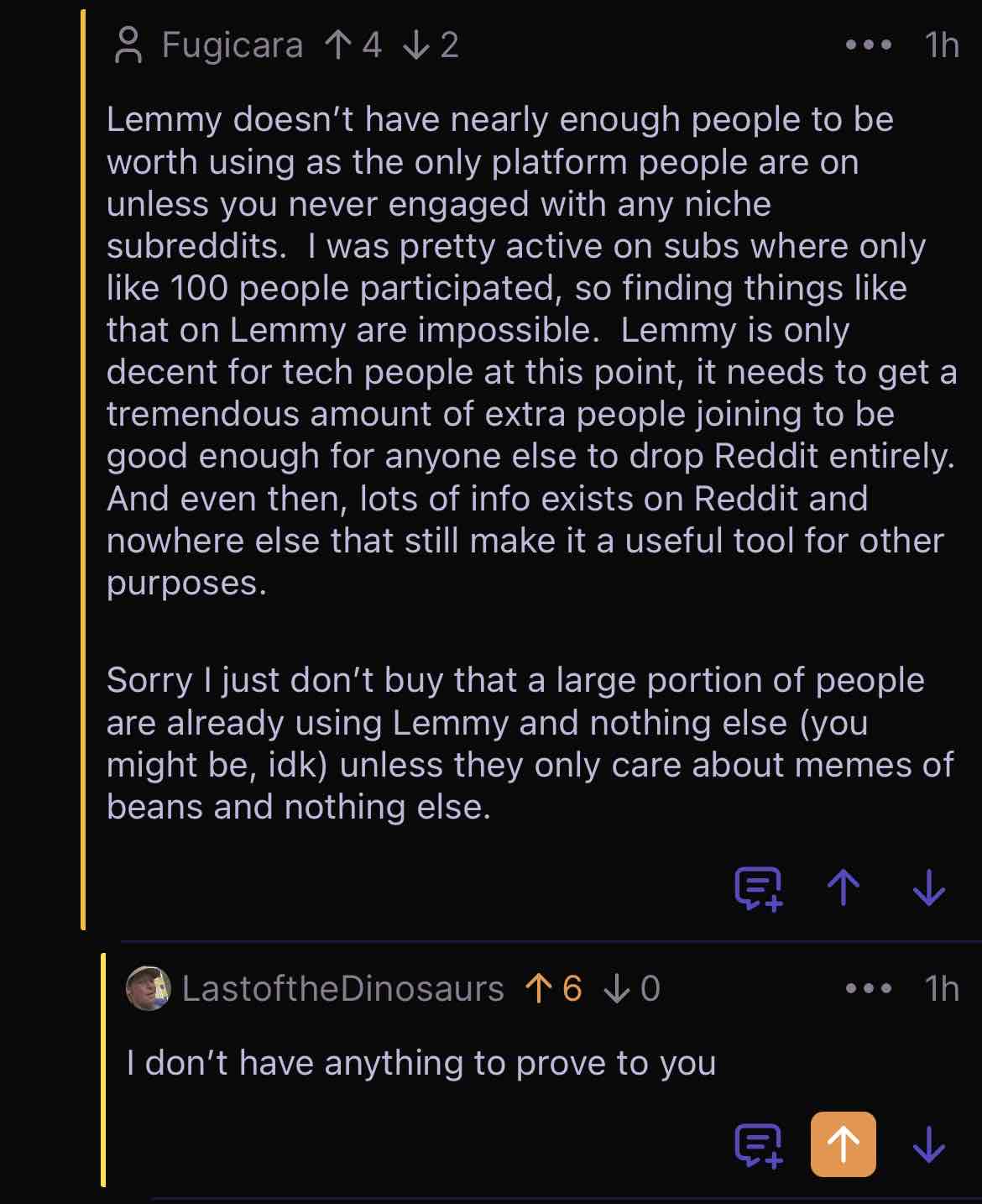Collapse the reply via yellow side bar
The width and height of the screenshot is (982, 1204).
pos(103,1068)
